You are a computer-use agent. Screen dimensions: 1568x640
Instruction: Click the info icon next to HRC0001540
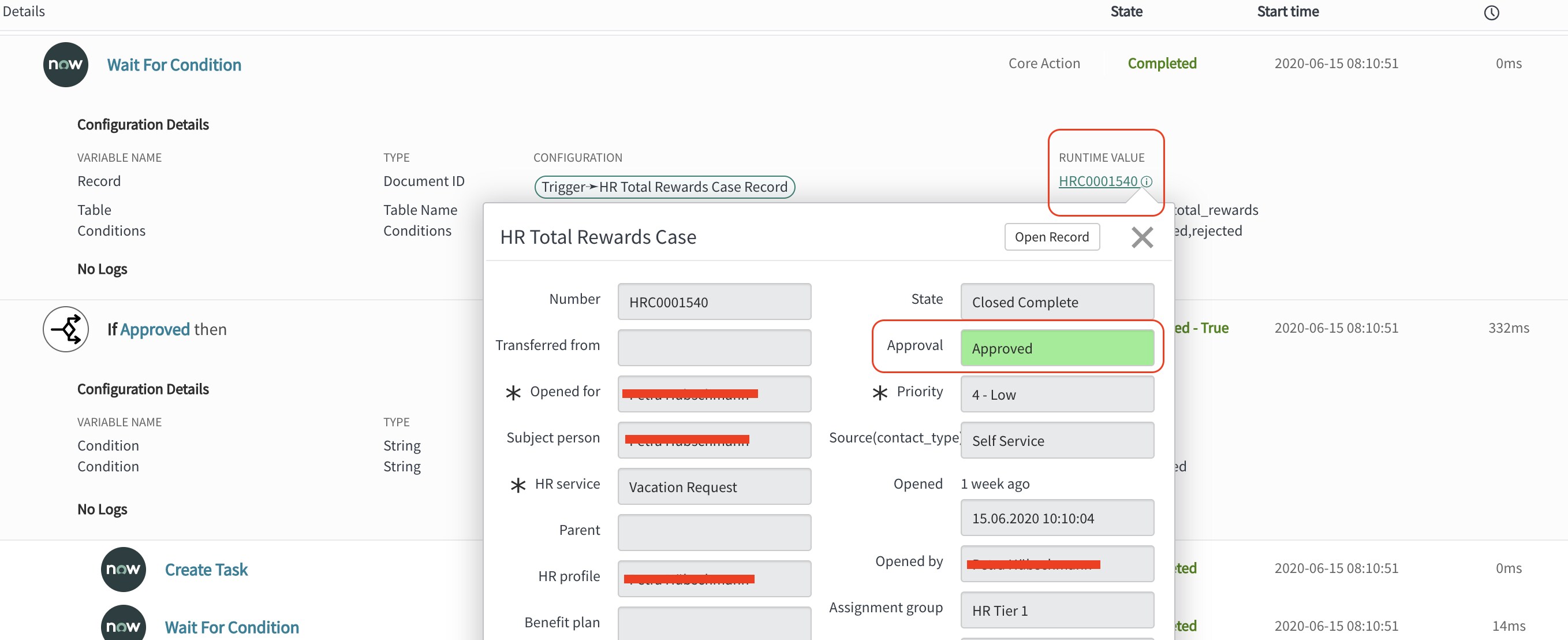coord(1146,181)
